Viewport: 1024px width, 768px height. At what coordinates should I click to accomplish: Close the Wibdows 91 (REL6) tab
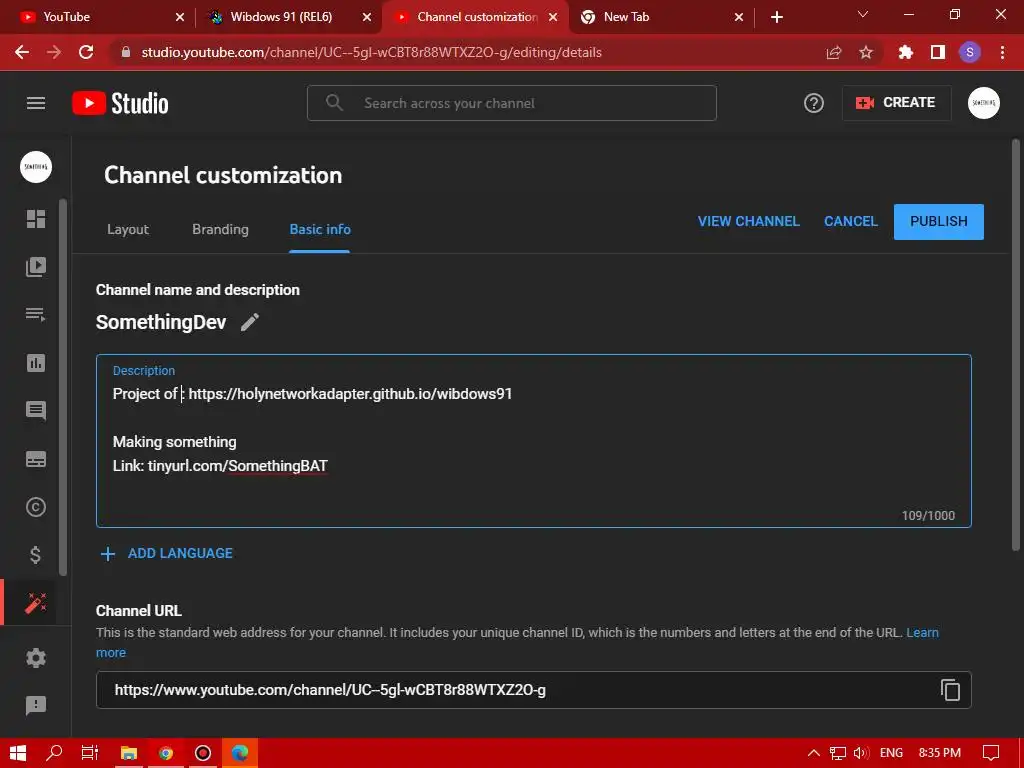click(367, 17)
